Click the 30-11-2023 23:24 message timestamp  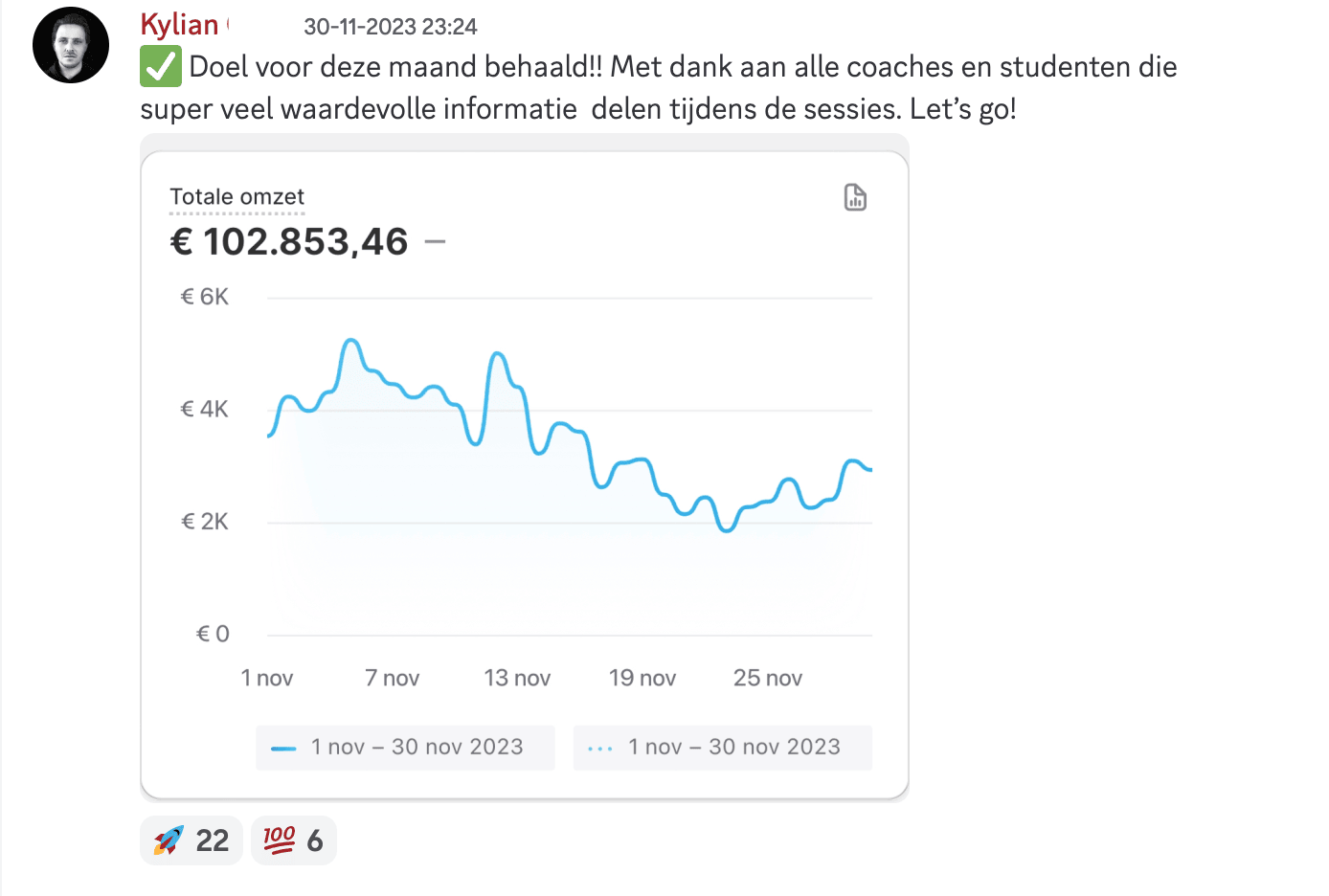(390, 27)
